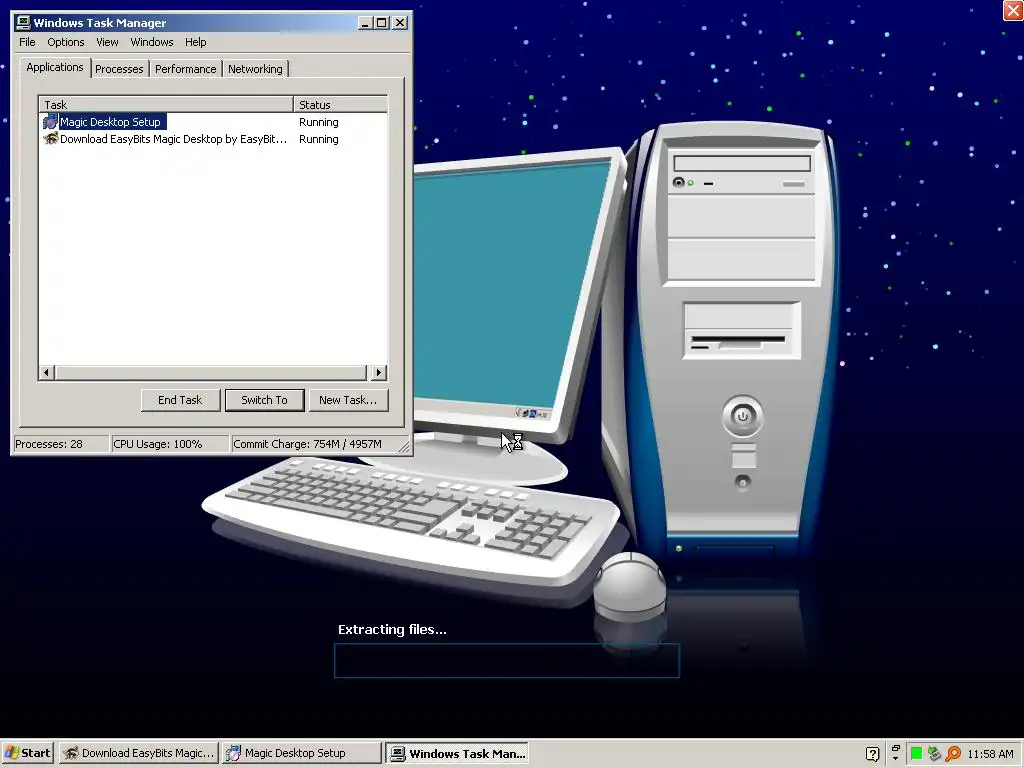Sort by the Task column header
Viewport: 1024px width, 768px height.
[166, 104]
